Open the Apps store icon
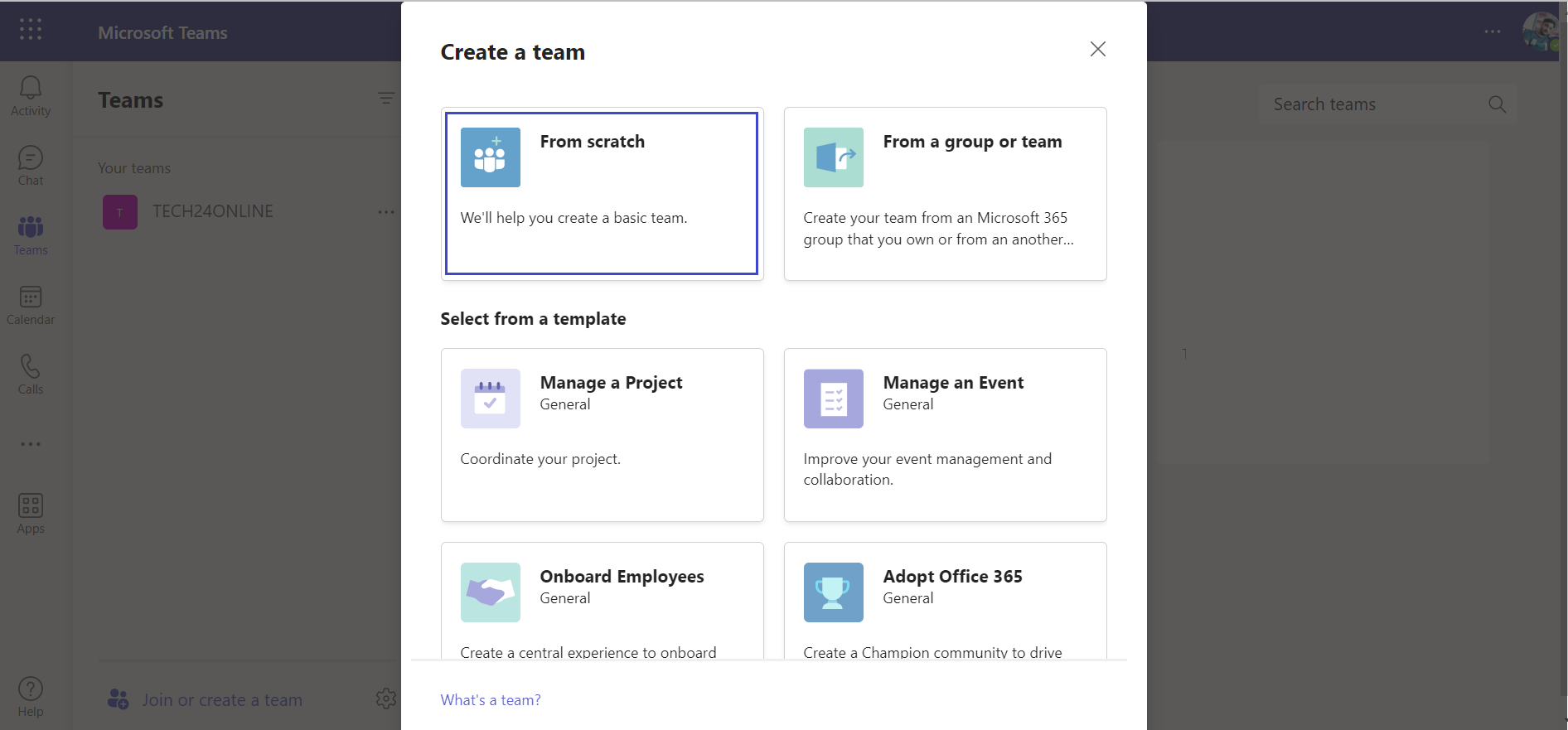Image resolution: width=1568 pixels, height=730 pixels. (31, 514)
